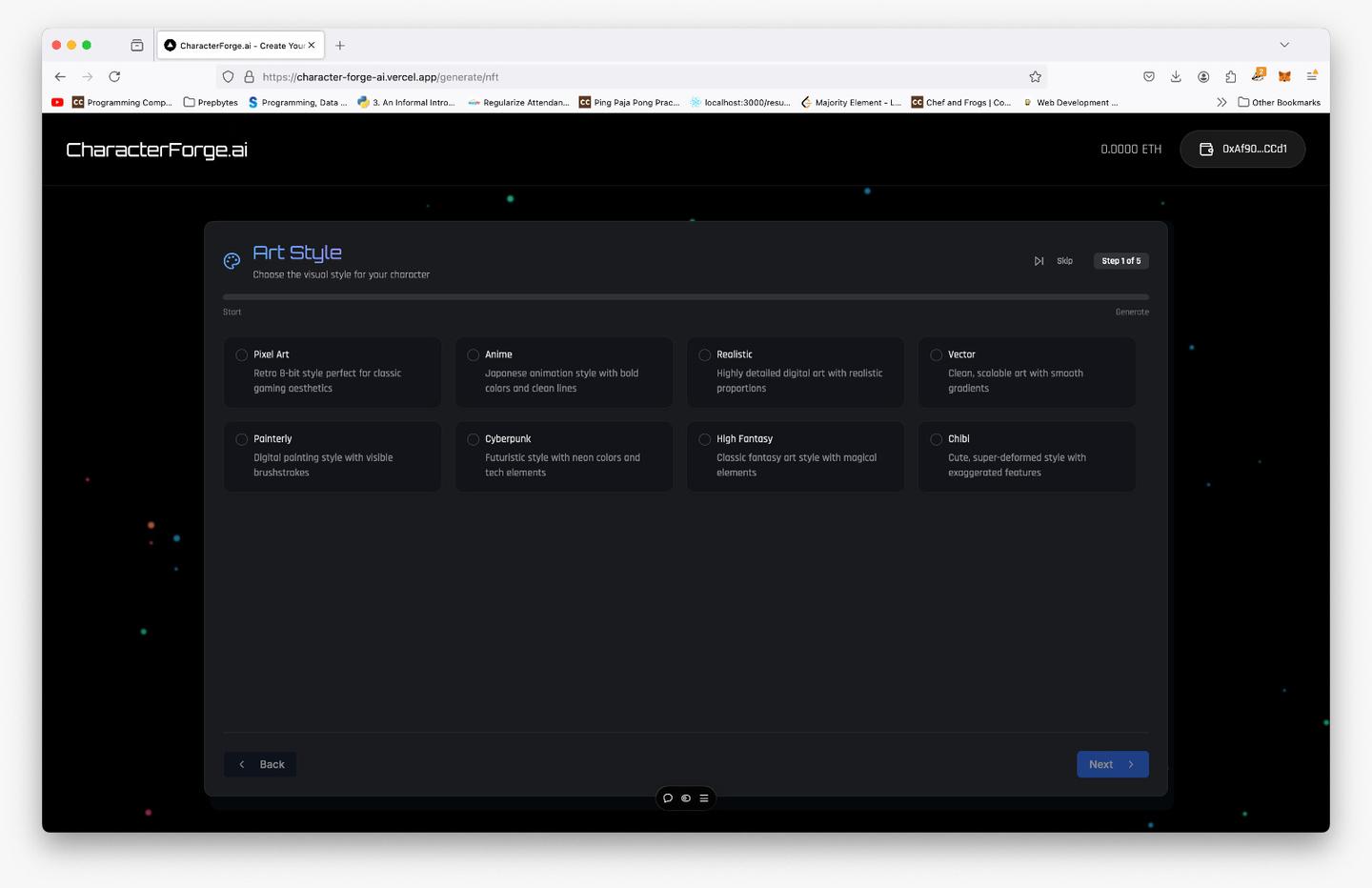1372x888 pixels.
Task: Click the Step 1 of 5 badge
Action: [x=1121, y=261]
